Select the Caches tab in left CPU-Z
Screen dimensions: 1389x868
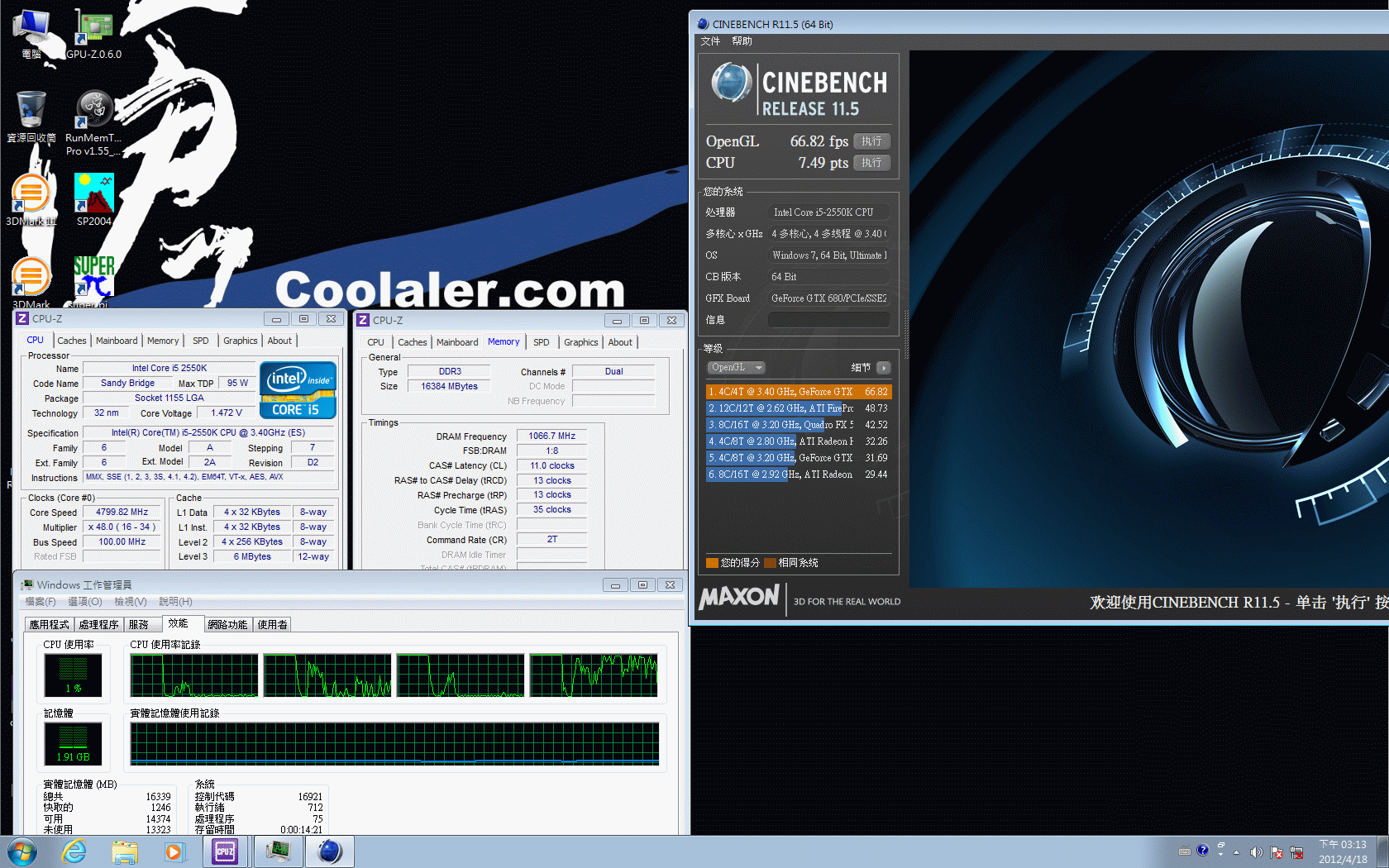click(72, 341)
